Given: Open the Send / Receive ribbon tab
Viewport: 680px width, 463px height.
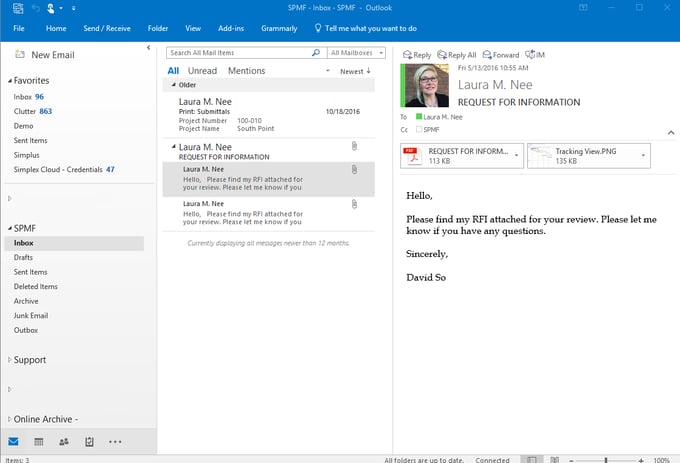Looking at the screenshot, I should (x=107, y=28).
